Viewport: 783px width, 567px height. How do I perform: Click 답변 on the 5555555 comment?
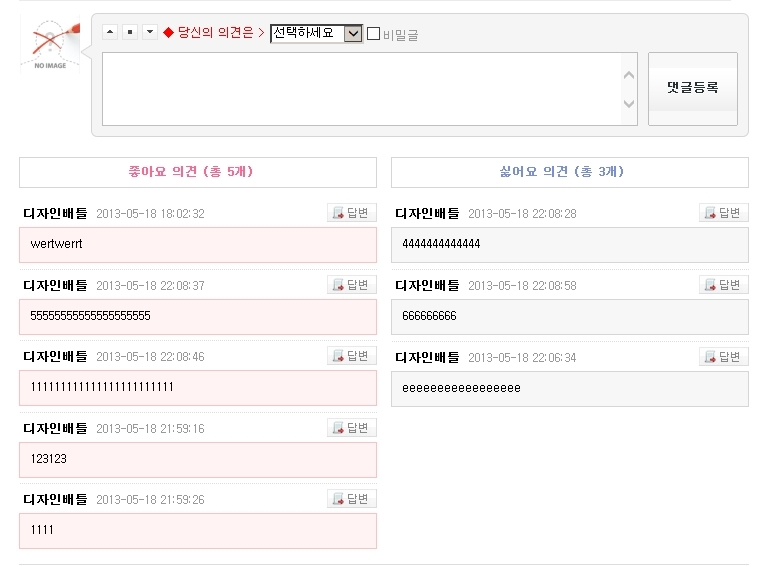pos(352,285)
